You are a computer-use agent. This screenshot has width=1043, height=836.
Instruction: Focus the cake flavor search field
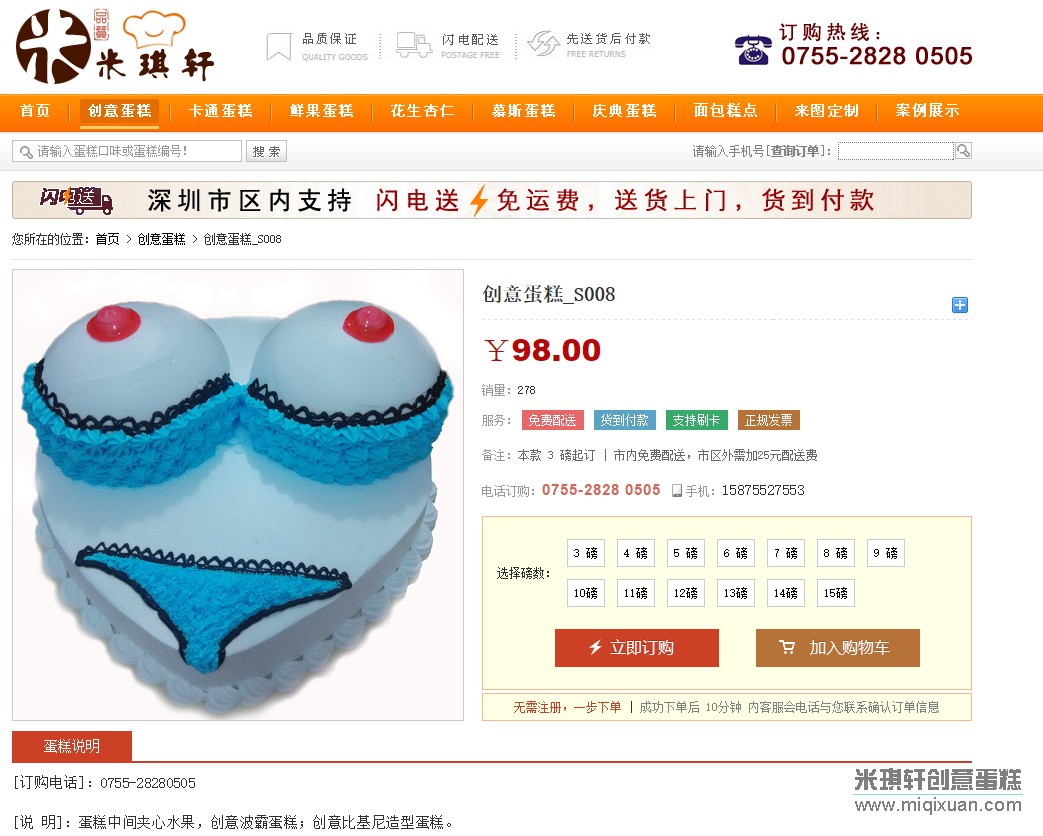pyautogui.click(x=126, y=151)
